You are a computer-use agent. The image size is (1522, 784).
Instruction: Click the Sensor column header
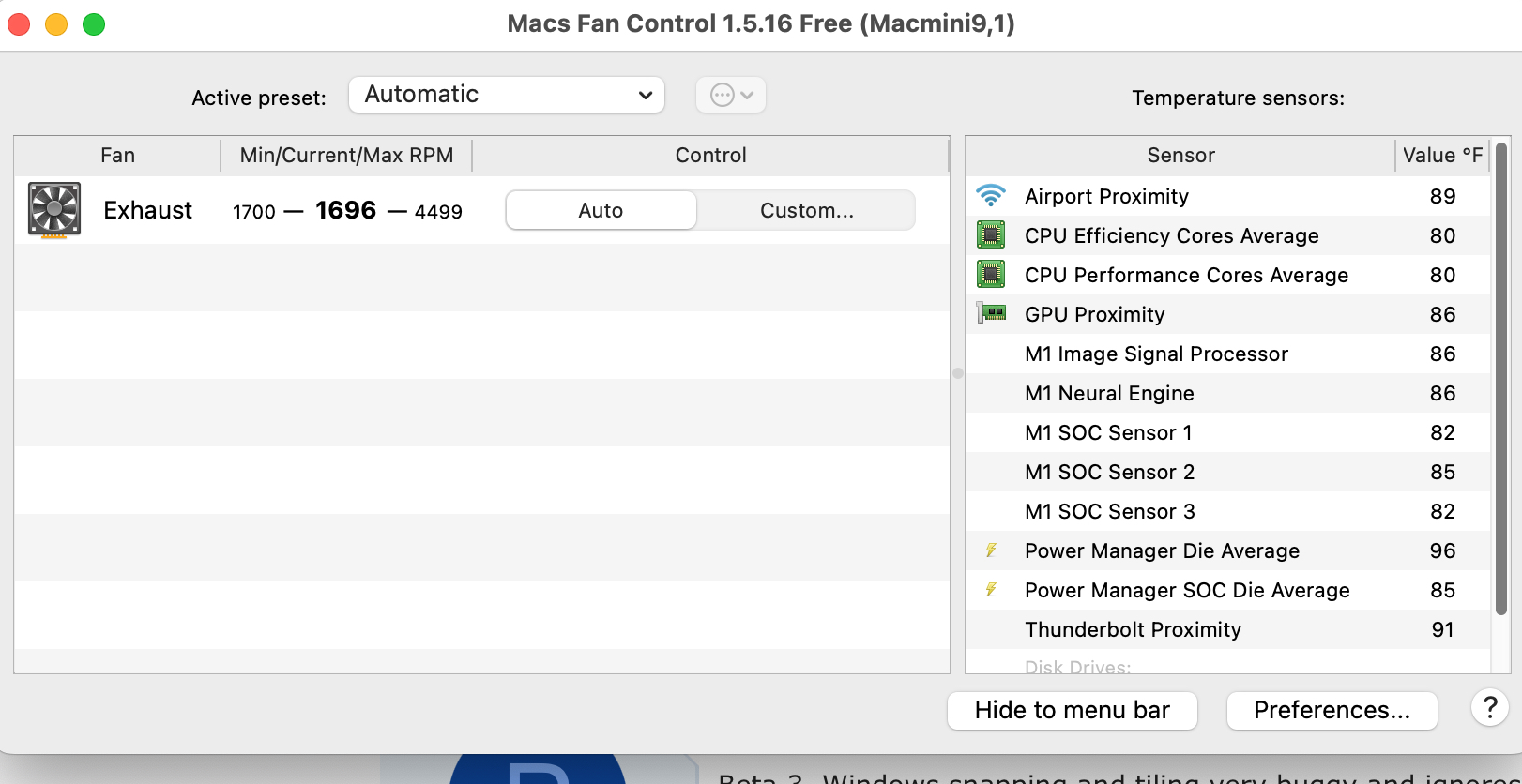point(1180,156)
